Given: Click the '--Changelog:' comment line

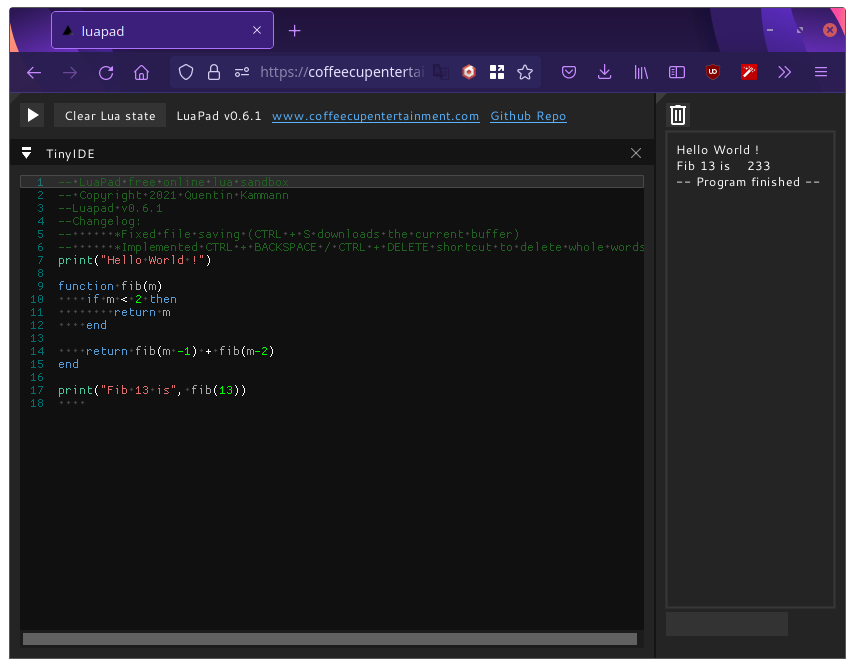Looking at the screenshot, I should click(99, 221).
